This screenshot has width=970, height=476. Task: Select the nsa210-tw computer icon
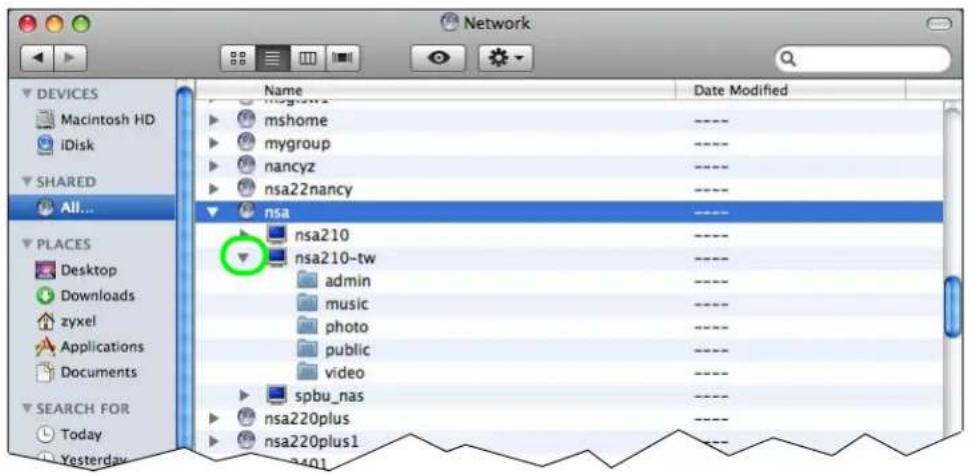tap(277, 257)
